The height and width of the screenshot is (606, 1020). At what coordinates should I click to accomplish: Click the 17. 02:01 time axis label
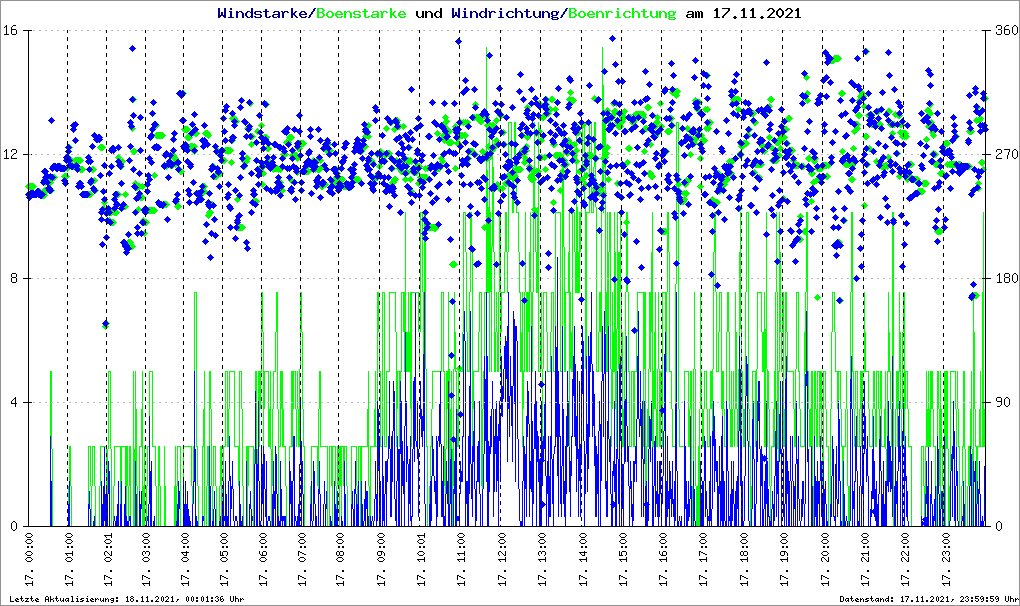(x=108, y=563)
